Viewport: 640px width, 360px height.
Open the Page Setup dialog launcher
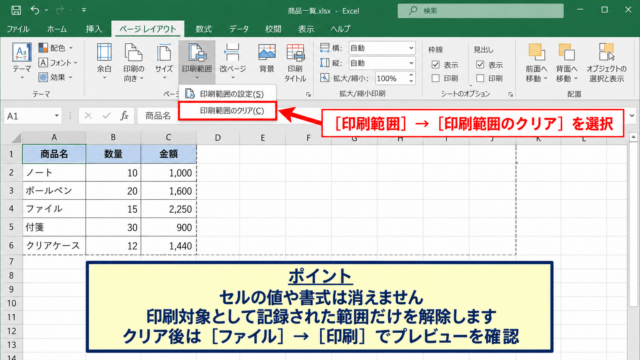[x=308, y=94]
